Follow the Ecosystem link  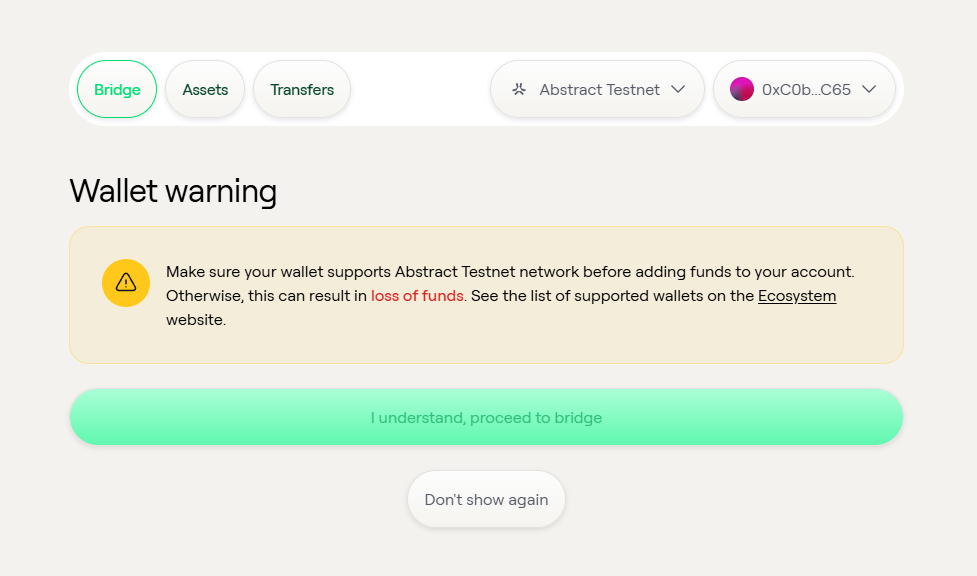tap(797, 296)
